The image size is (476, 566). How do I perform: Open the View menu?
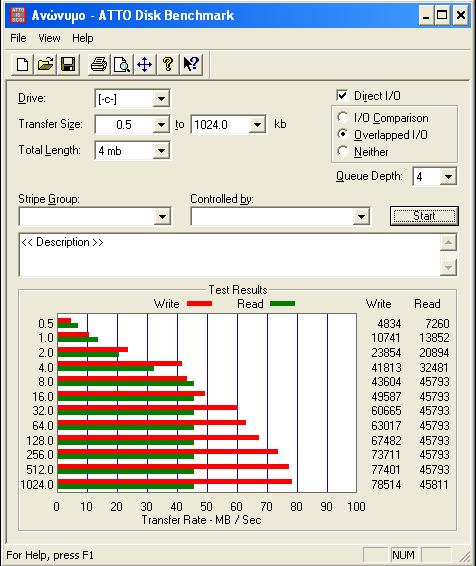coord(49,38)
